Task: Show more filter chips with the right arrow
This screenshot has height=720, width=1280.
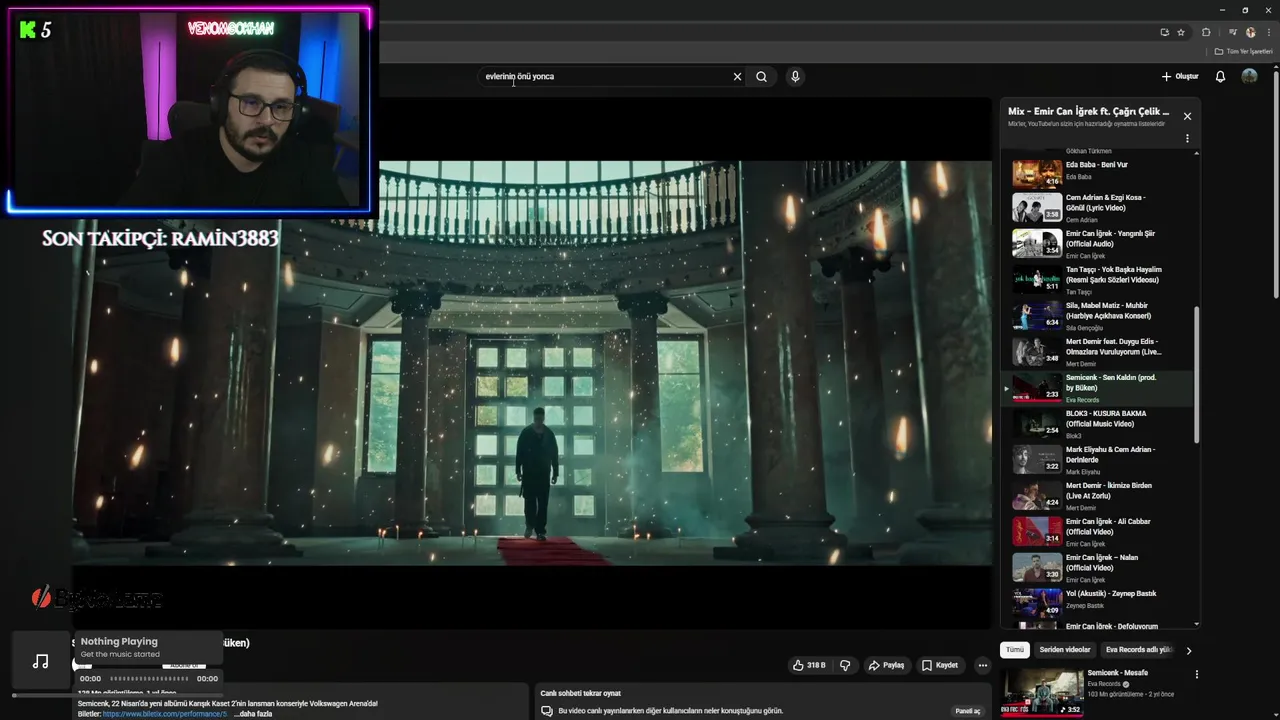Action: pyautogui.click(x=1189, y=650)
